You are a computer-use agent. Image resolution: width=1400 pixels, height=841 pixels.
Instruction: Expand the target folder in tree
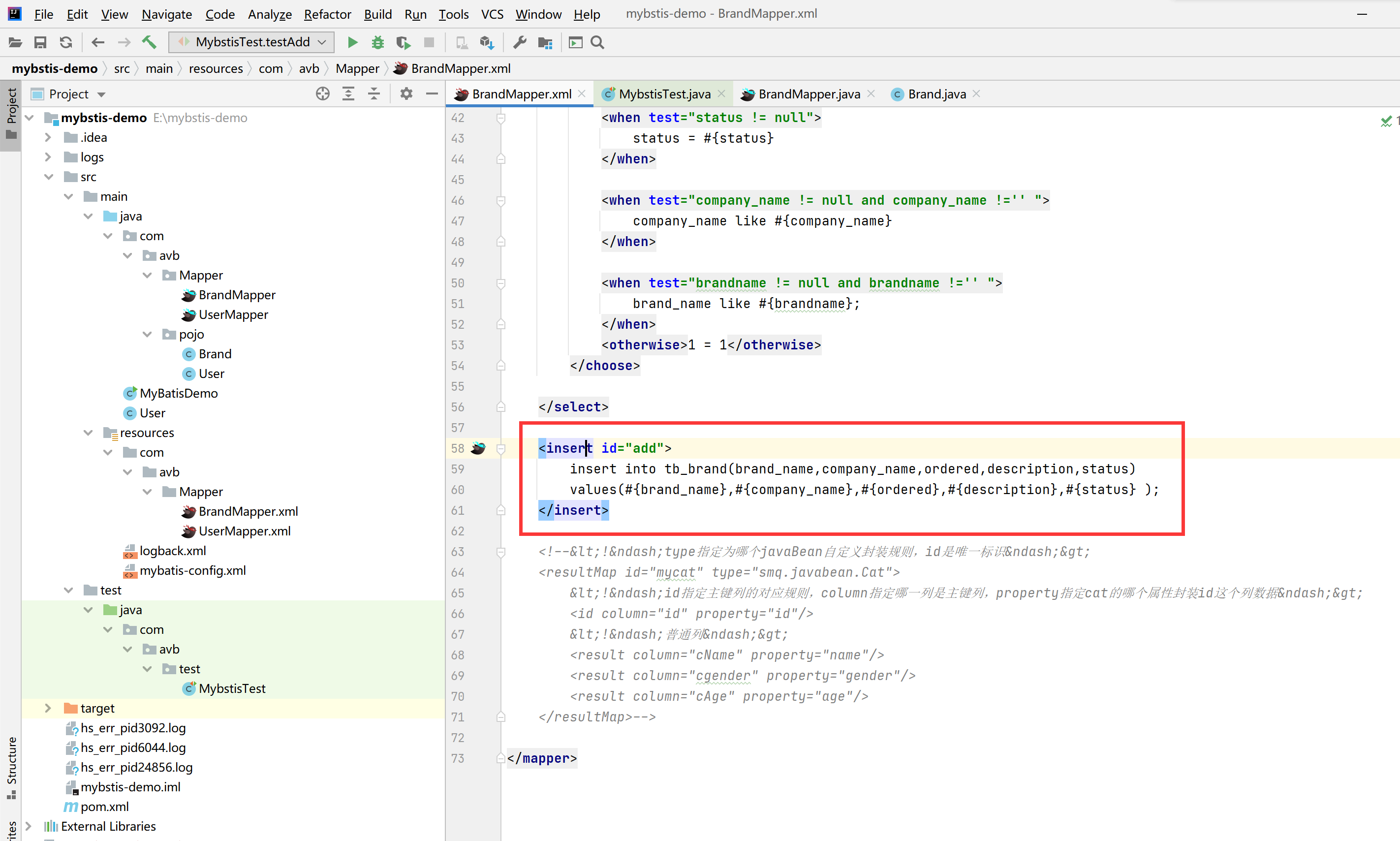[x=48, y=709]
